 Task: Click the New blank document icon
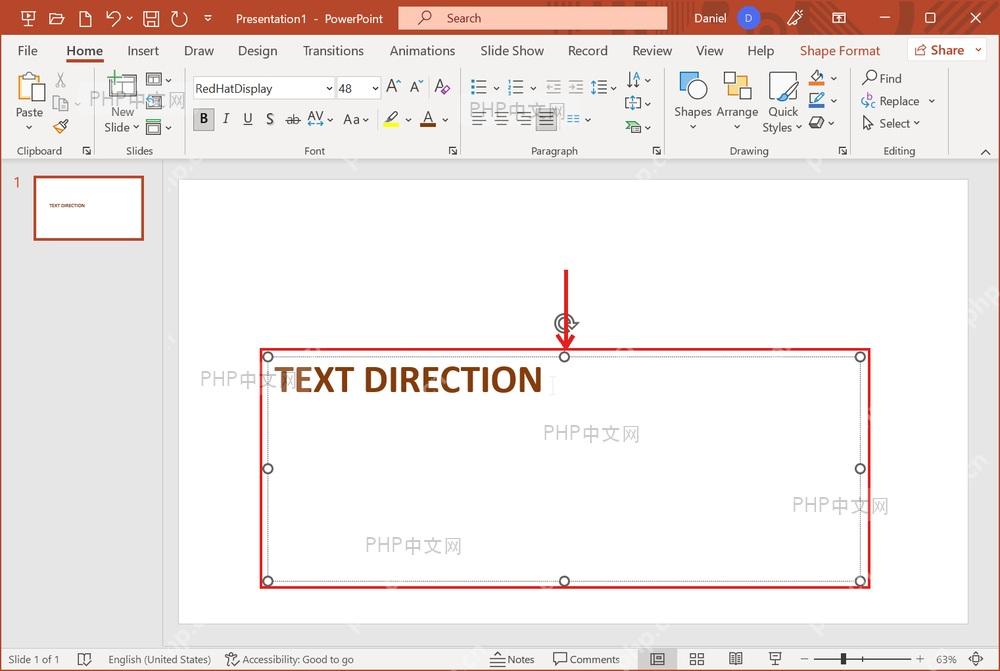coord(85,18)
